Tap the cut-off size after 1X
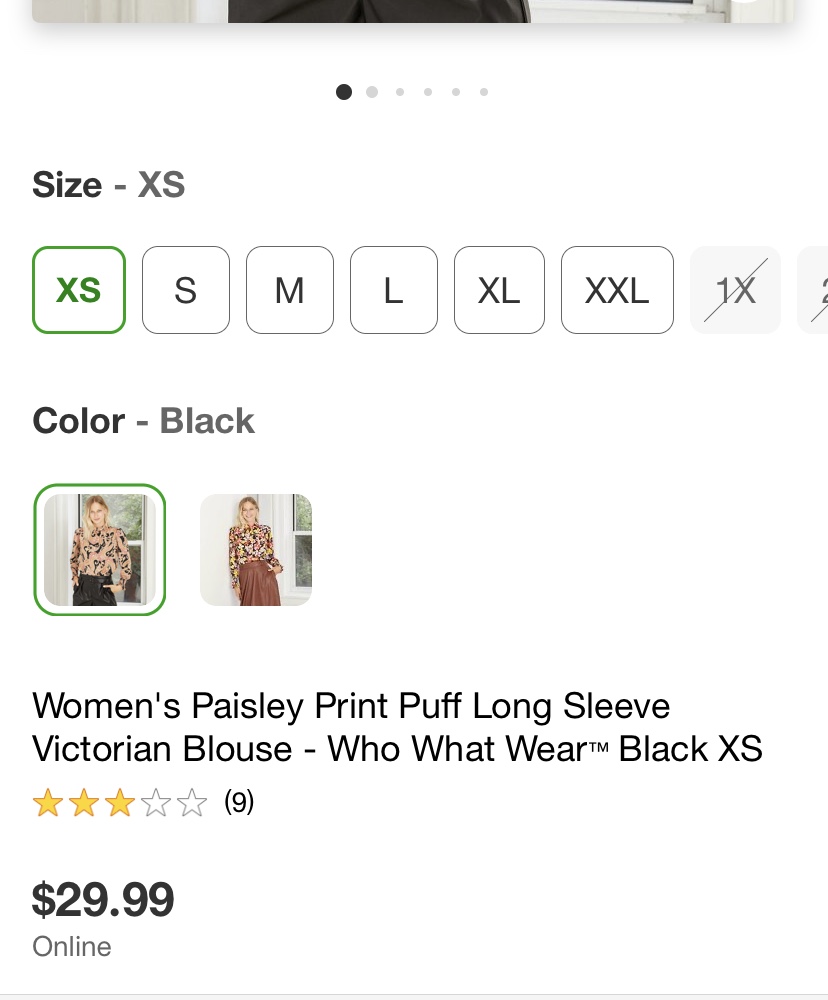Viewport: 828px width, 1000px height. click(x=815, y=290)
